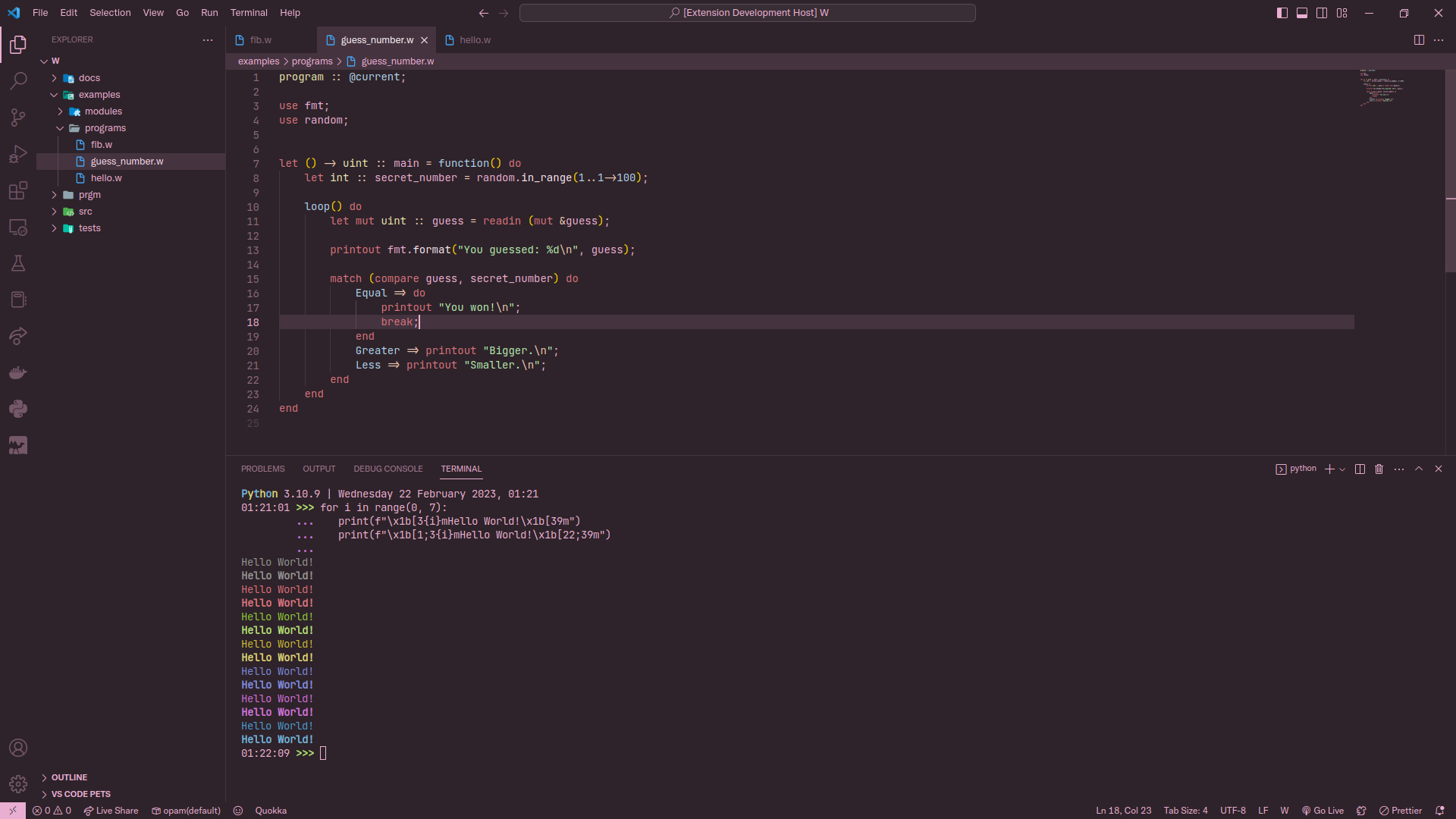Viewport: 1456px width, 819px height.
Task: Split the editor right
Action: (1418, 40)
